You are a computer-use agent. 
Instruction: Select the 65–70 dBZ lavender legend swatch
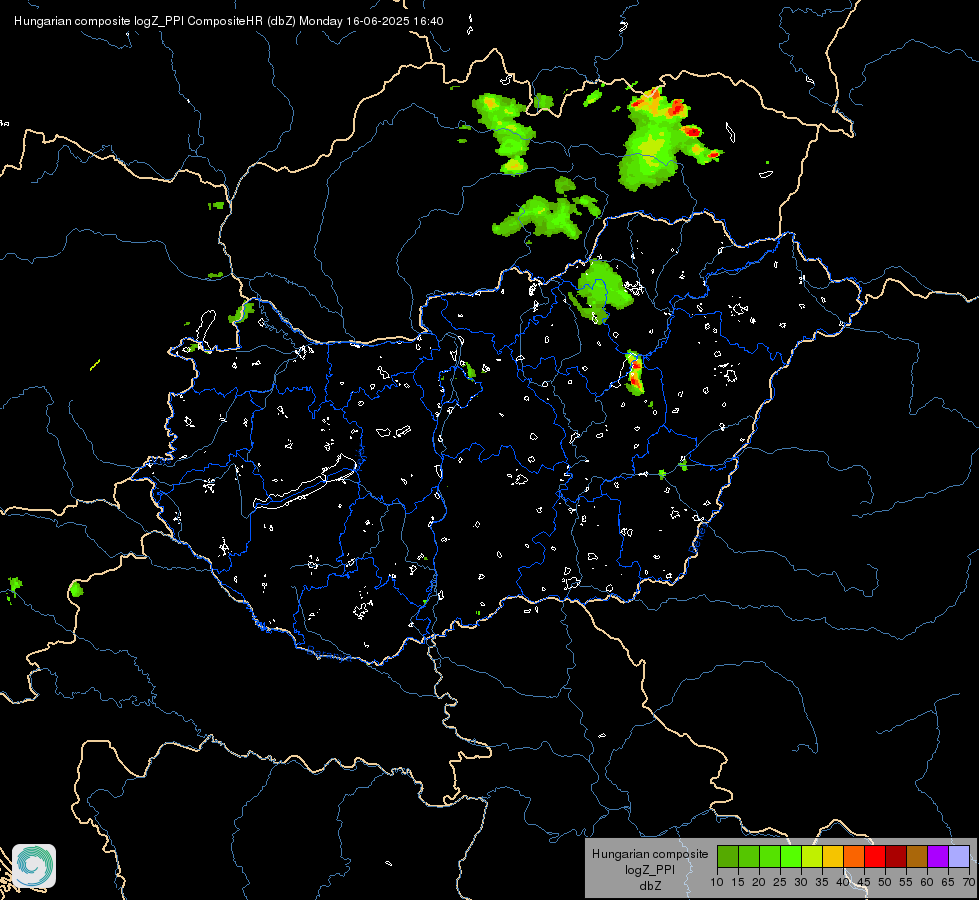[959, 856]
